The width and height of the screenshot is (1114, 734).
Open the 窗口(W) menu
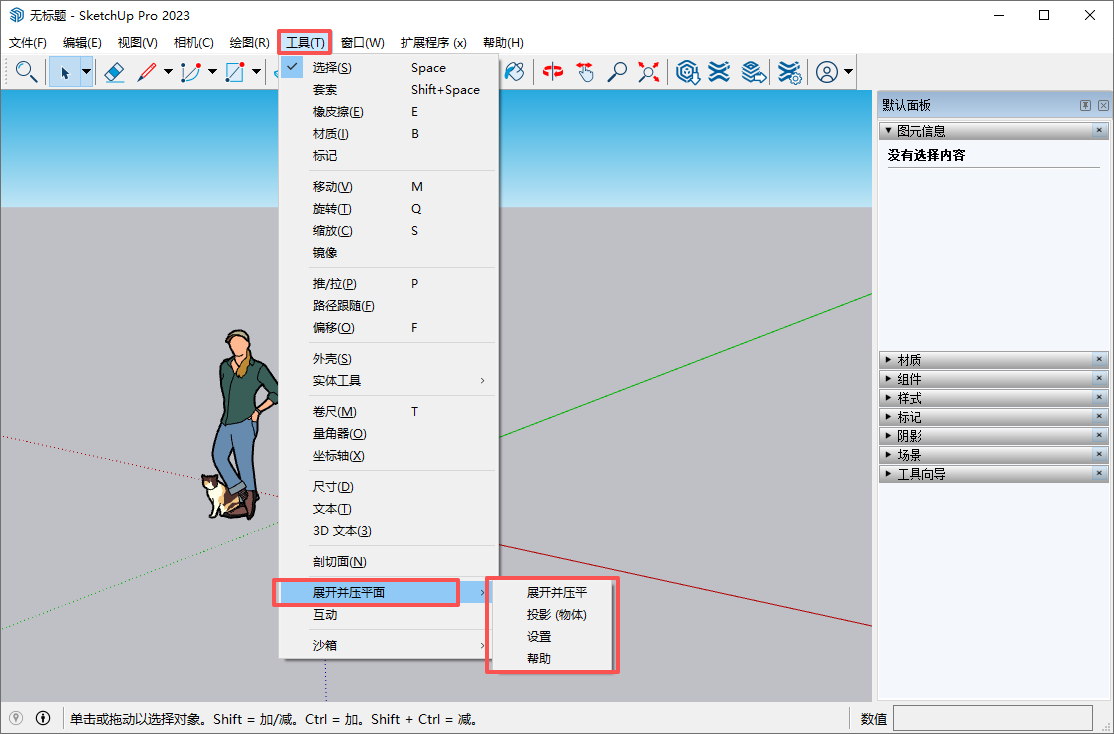tap(362, 42)
